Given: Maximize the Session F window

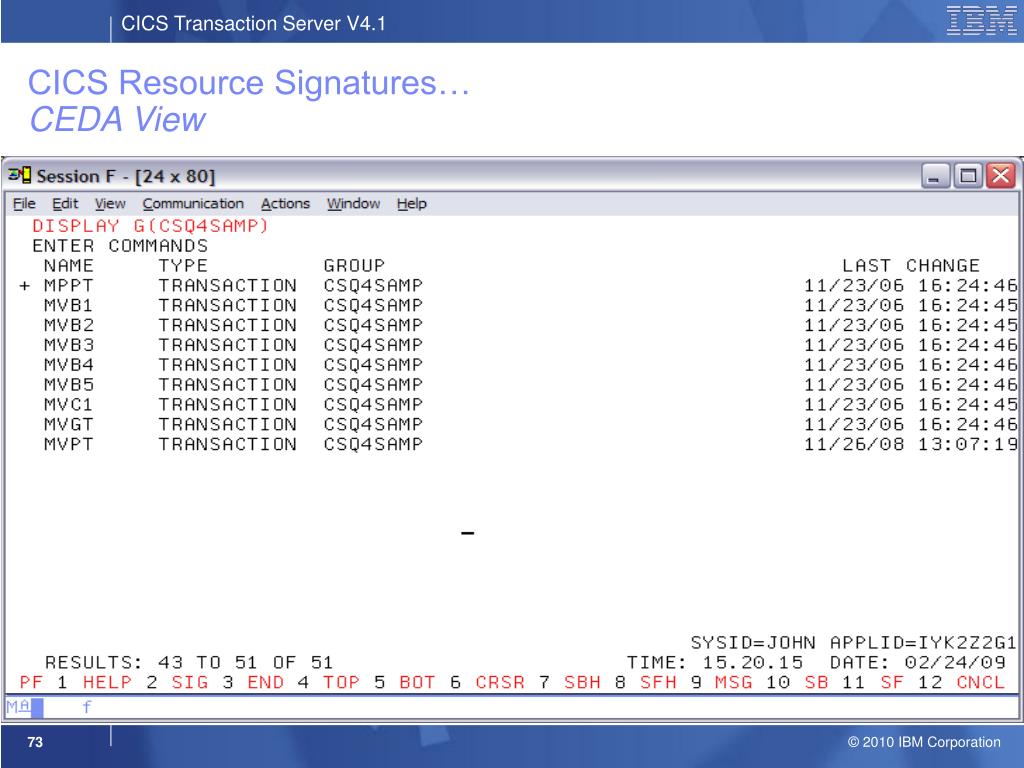Looking at the screenshot, I should pyautogui.click(x=968, y=176).
